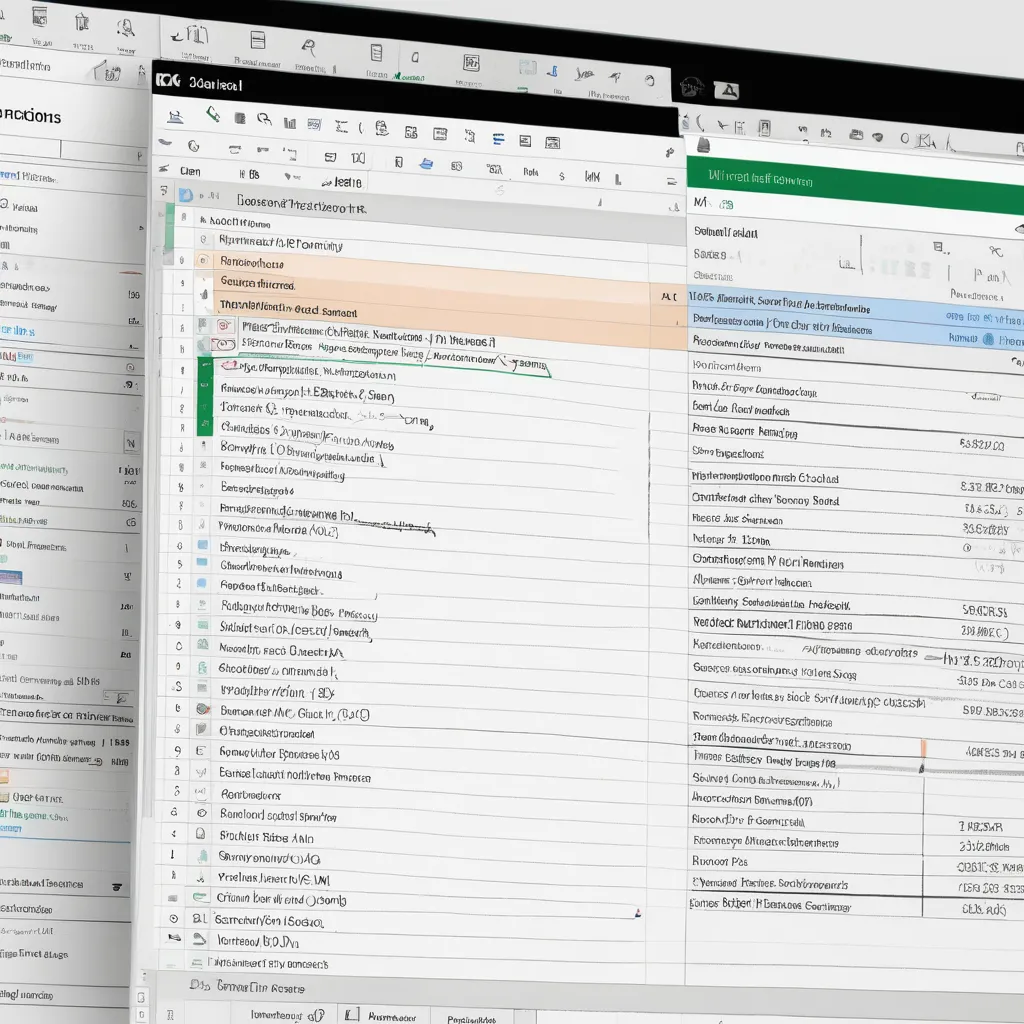Toggle the red oval eye icon in the second eye row
Viewport: 1024px width, 1024px height.
point(223,344)
